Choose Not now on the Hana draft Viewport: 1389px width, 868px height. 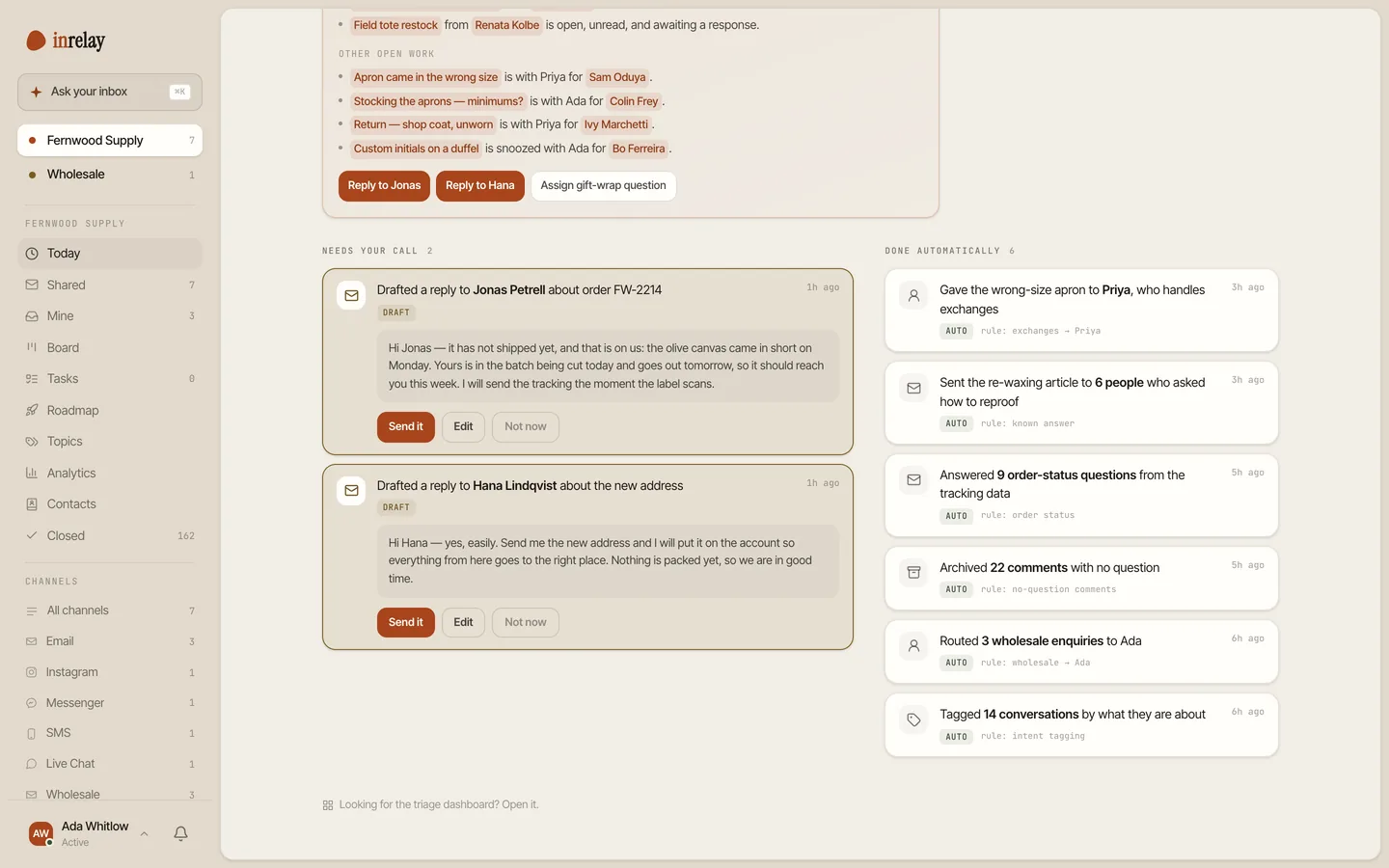(525, 622)
